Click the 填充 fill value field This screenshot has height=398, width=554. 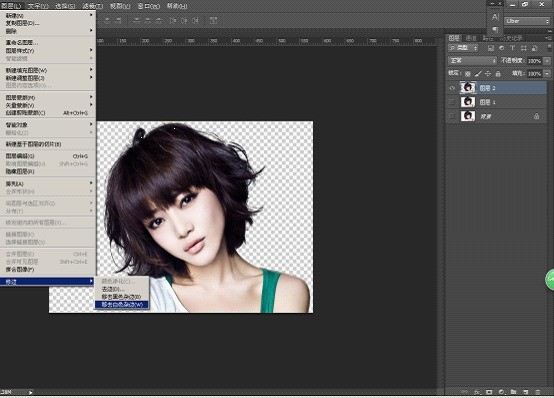535,74
